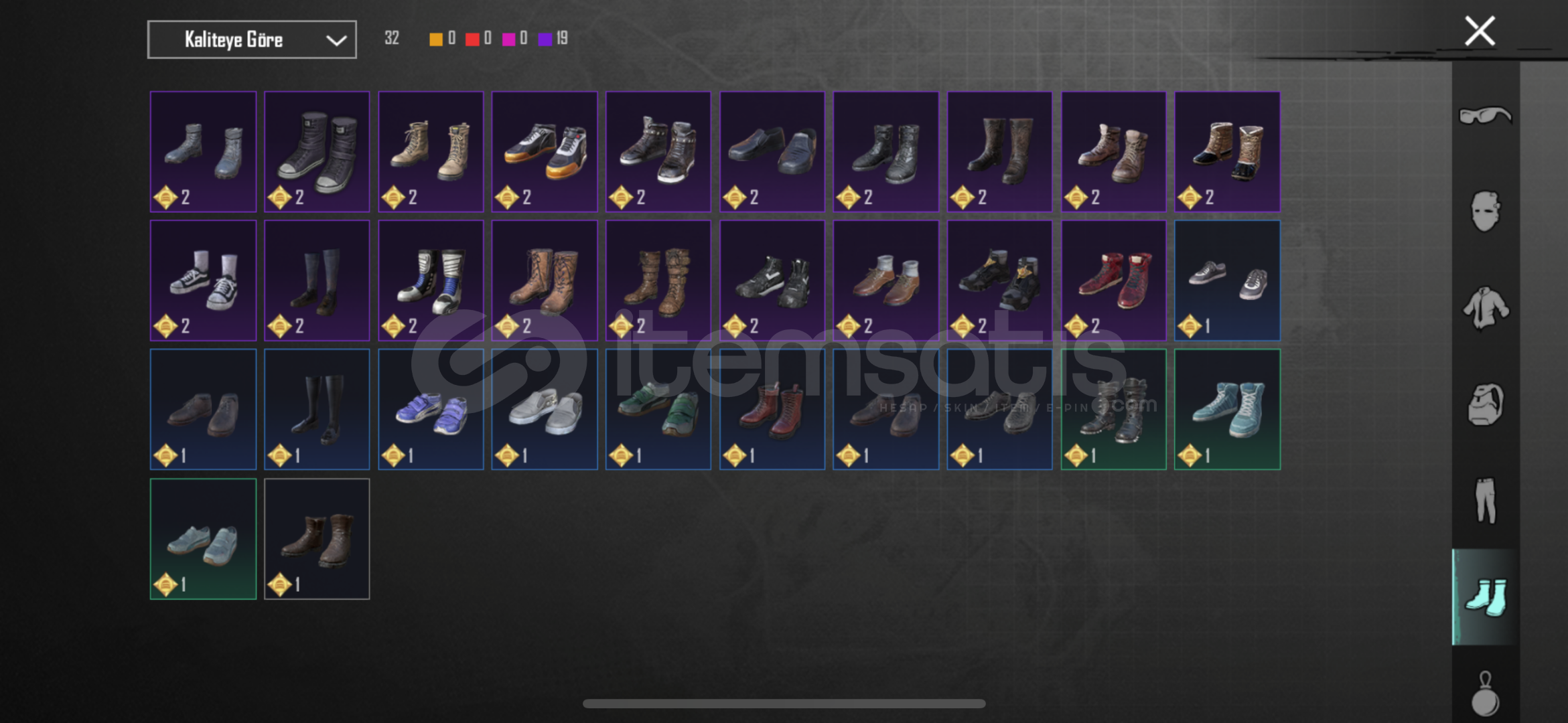This screenshot has width=1568, height=723.
Task: Select the brown boots in last row
Action: [317, 539]
